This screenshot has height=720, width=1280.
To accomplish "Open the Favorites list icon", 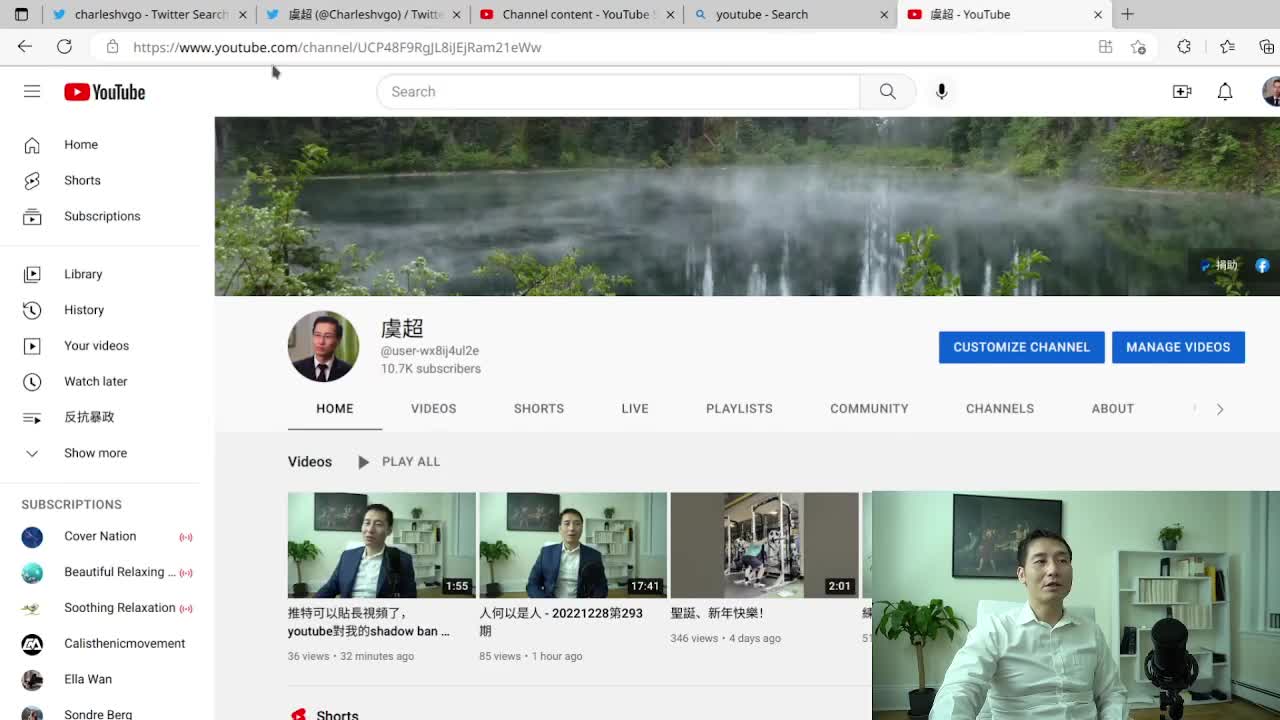I will pyautogui.click(x=1227, y=47).
